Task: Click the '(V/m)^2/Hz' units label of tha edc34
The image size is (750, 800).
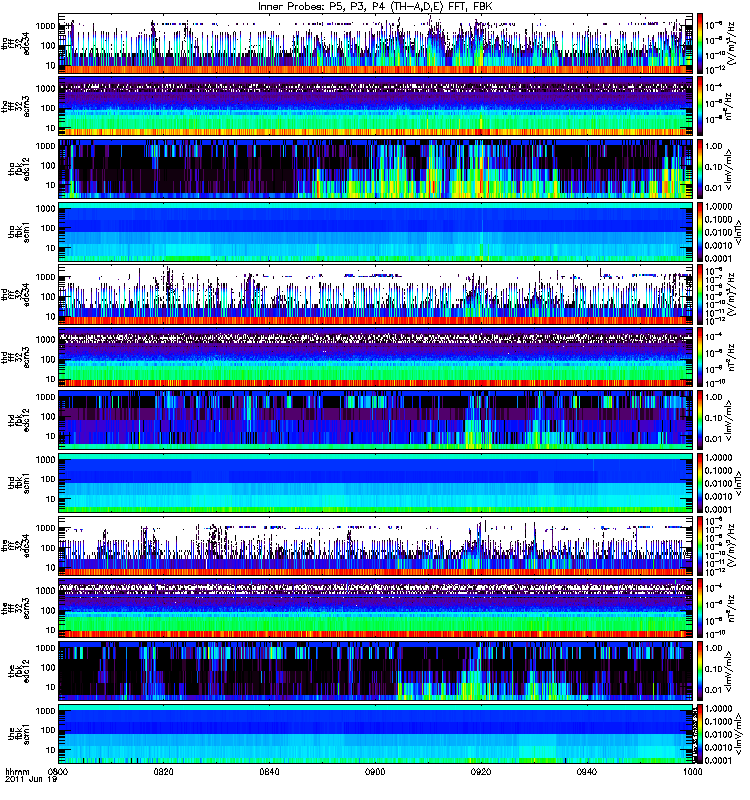Action: 733,44
